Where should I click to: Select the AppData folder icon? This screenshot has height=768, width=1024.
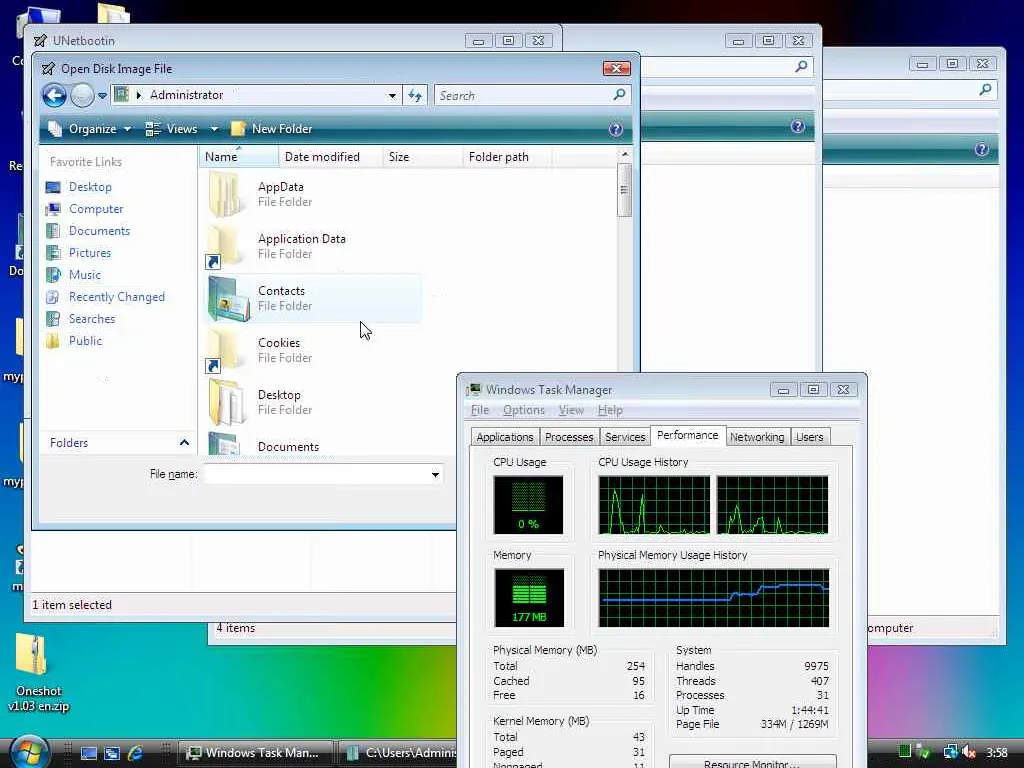point(225,194)
